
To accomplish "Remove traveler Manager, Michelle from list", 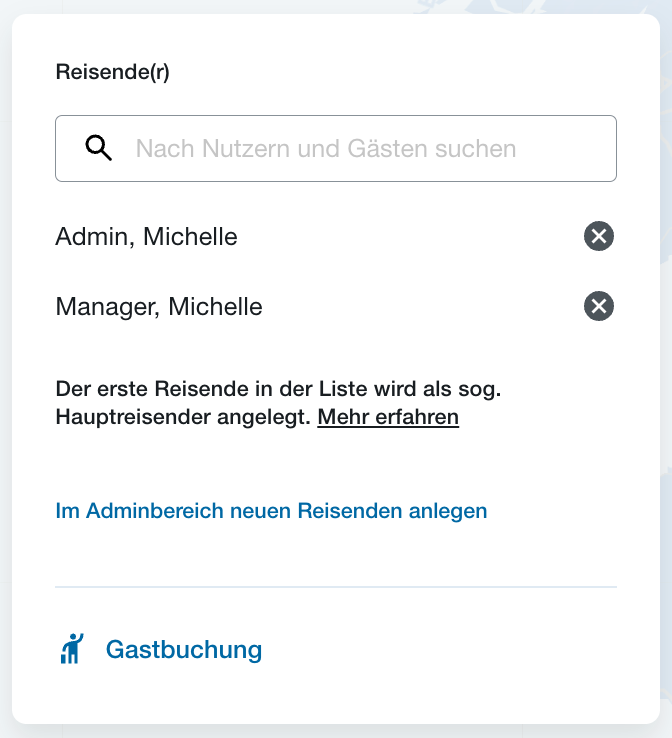I will [x=599, y=306].
